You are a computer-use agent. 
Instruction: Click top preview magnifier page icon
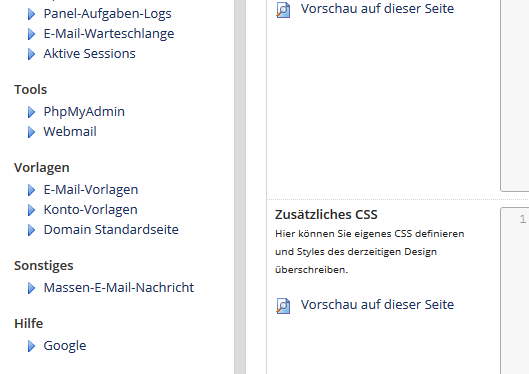tap(283, 9)
